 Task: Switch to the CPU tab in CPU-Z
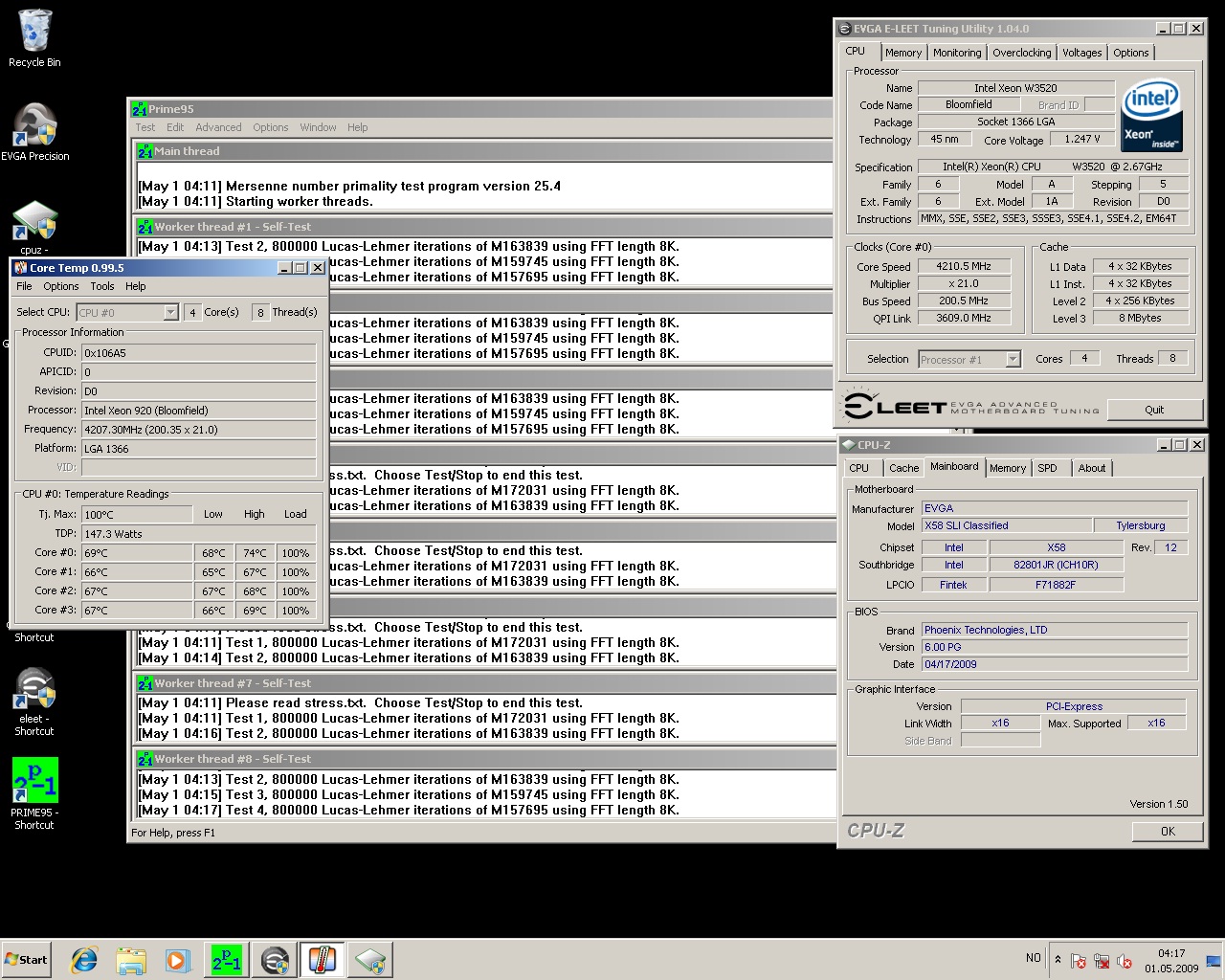coord(858,468)
